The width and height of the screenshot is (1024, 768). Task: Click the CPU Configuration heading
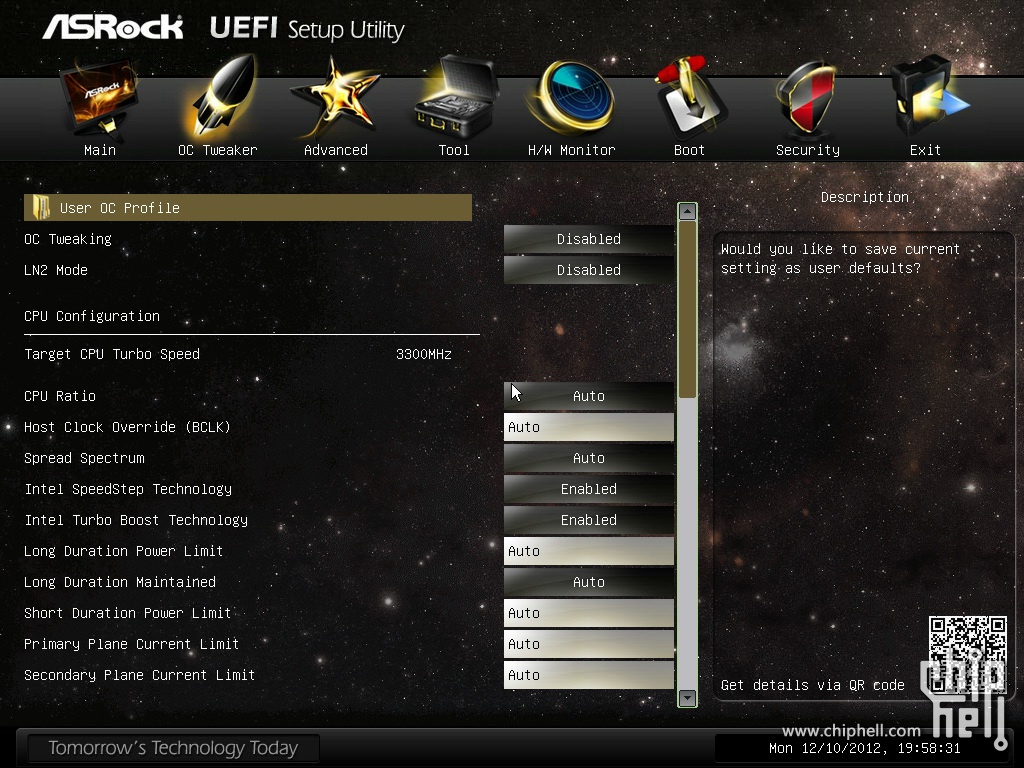click(92, 316)
